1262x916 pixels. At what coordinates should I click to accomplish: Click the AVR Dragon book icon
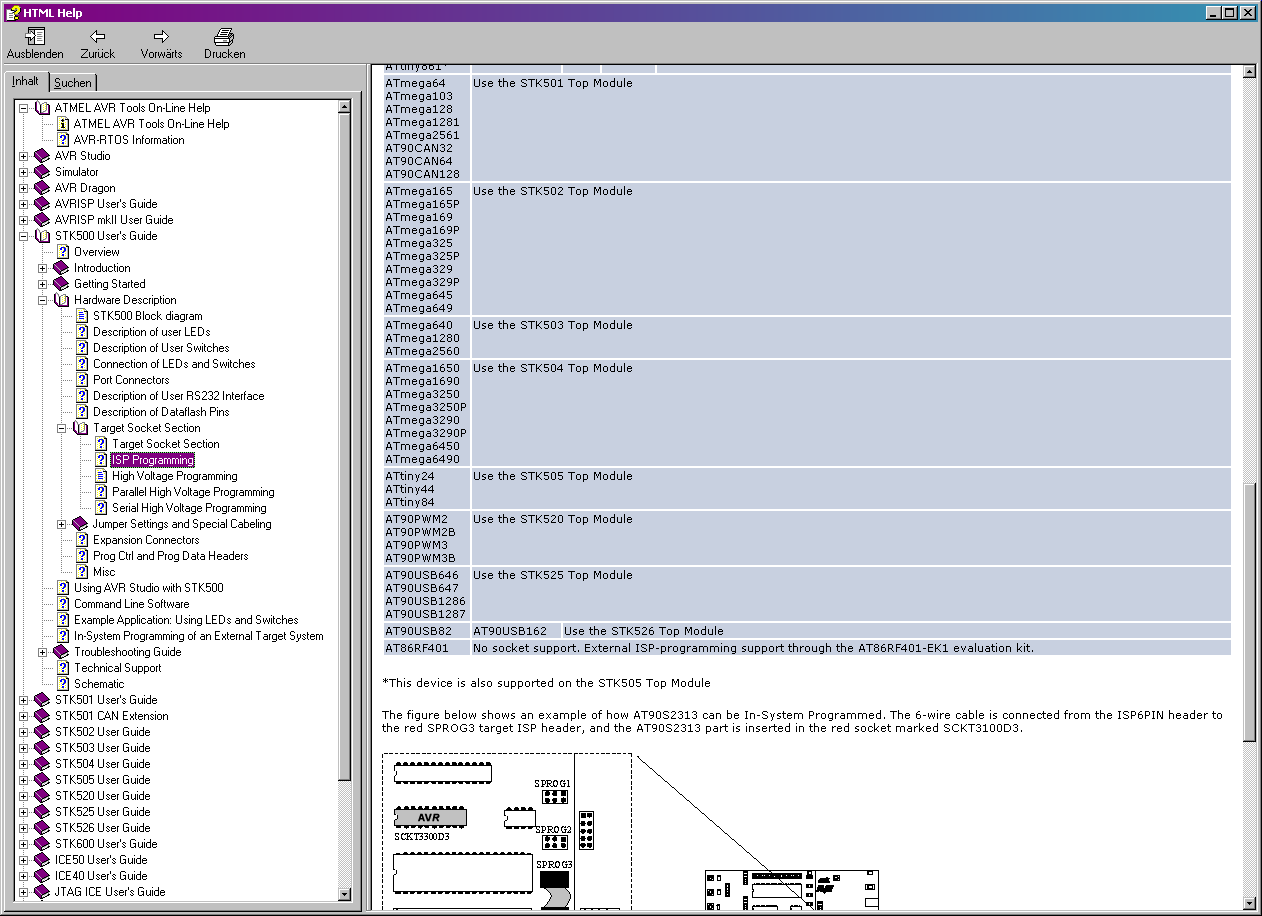coord(42,188)
